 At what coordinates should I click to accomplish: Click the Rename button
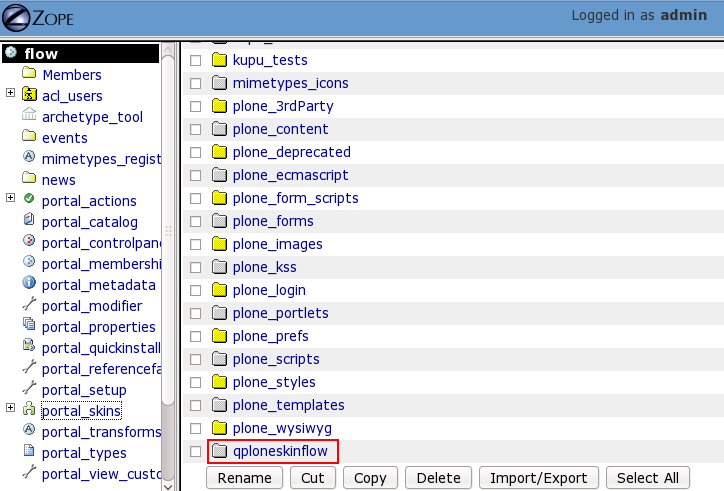(x=244, y=478)
